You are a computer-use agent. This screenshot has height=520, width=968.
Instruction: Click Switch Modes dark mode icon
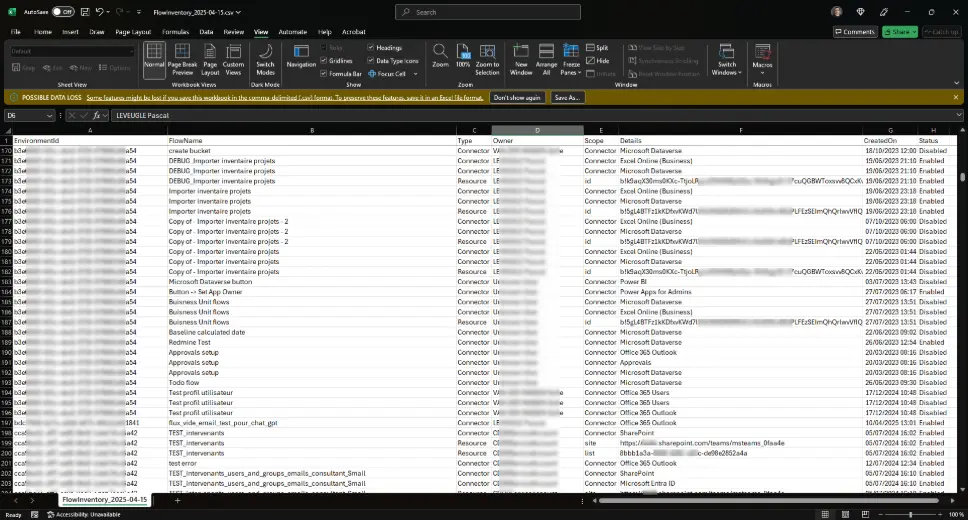pos(265,60)
